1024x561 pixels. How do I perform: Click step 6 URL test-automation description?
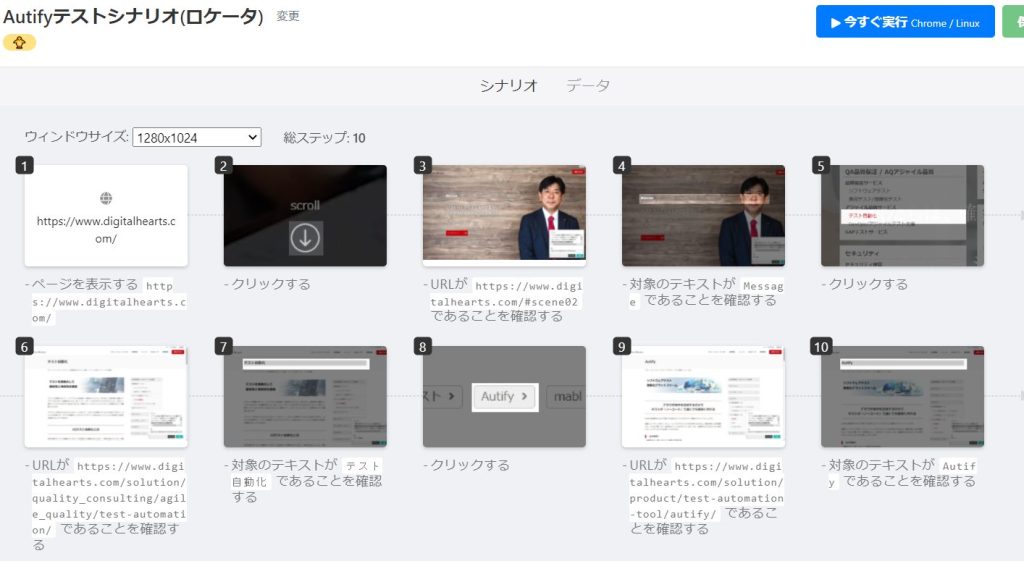tap(106, 505)
